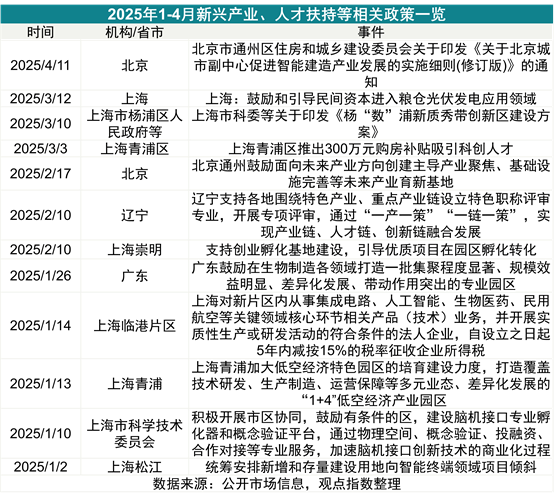Image resolution: width=554 pixels, height=500 pixels.
Task: Select the 时间 column header
Action: [x=40, y=33]
